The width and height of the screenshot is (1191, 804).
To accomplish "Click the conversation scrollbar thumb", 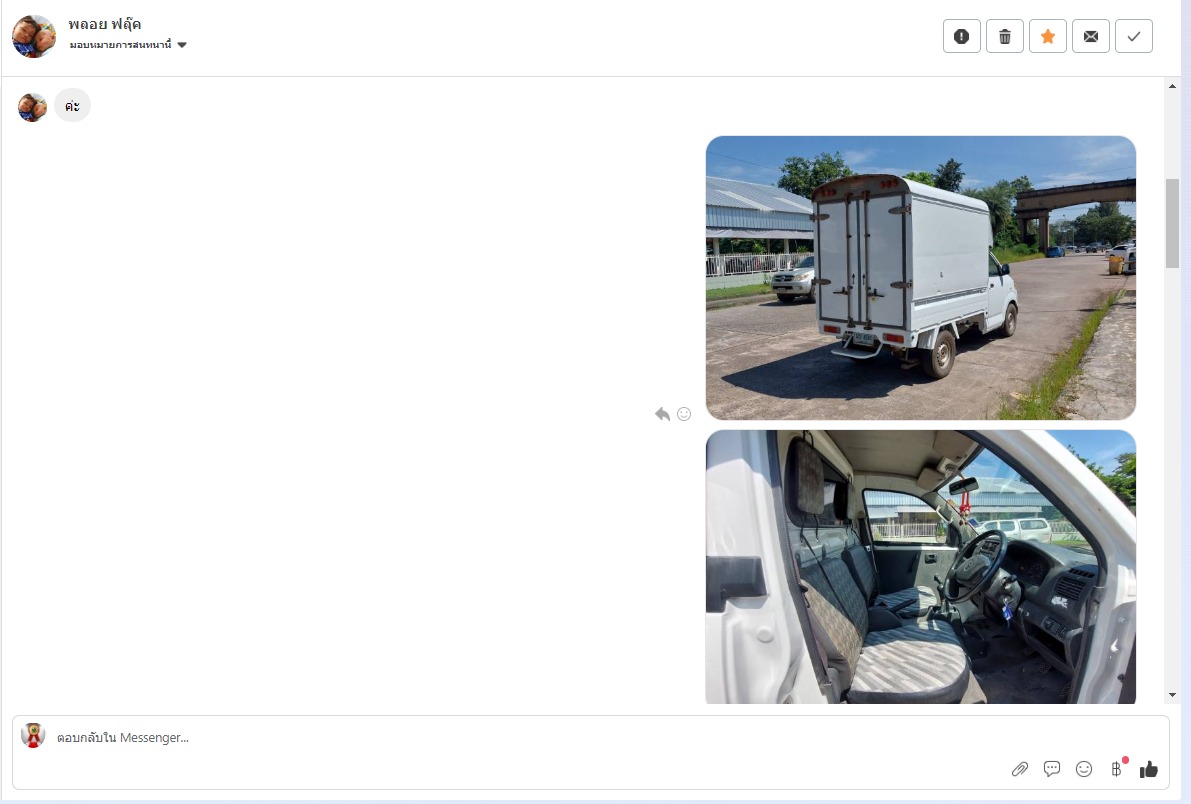I will coord(1172,223).
